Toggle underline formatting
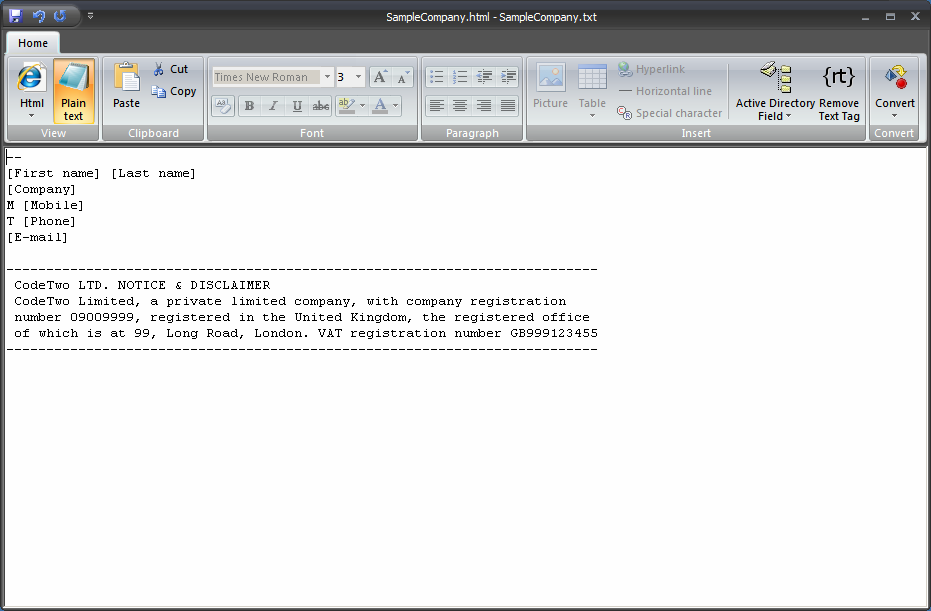The height and width of the screenshot is (611, 931). (x=297, y=106)
